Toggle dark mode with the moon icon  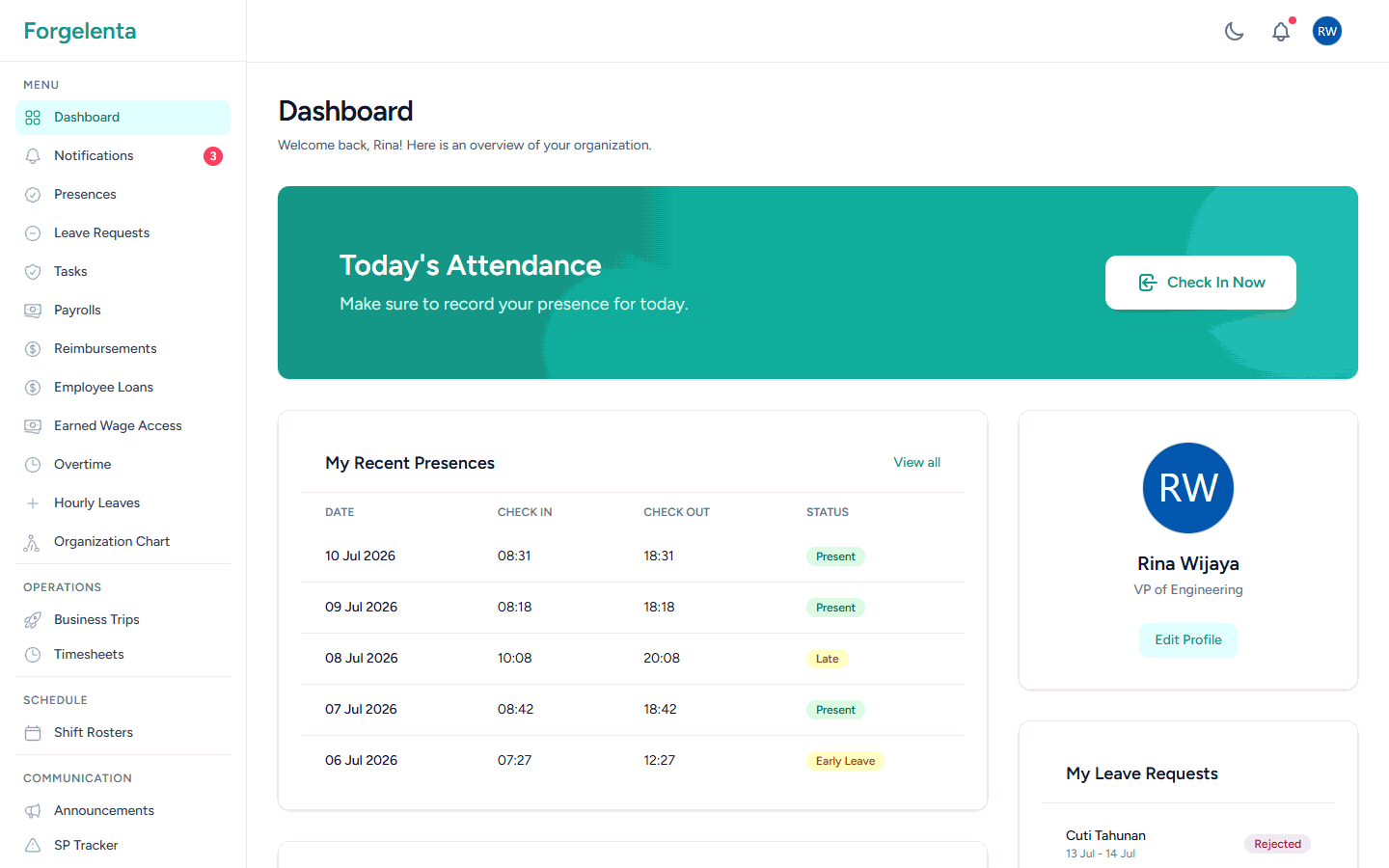(1235, 31)
